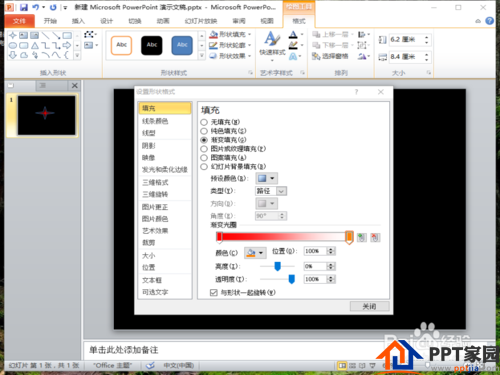Image resolution: width=500 pixels, height=375 pixels.
Task: Open 形状样式 group dialog launcher
Action: pos(250,73)
